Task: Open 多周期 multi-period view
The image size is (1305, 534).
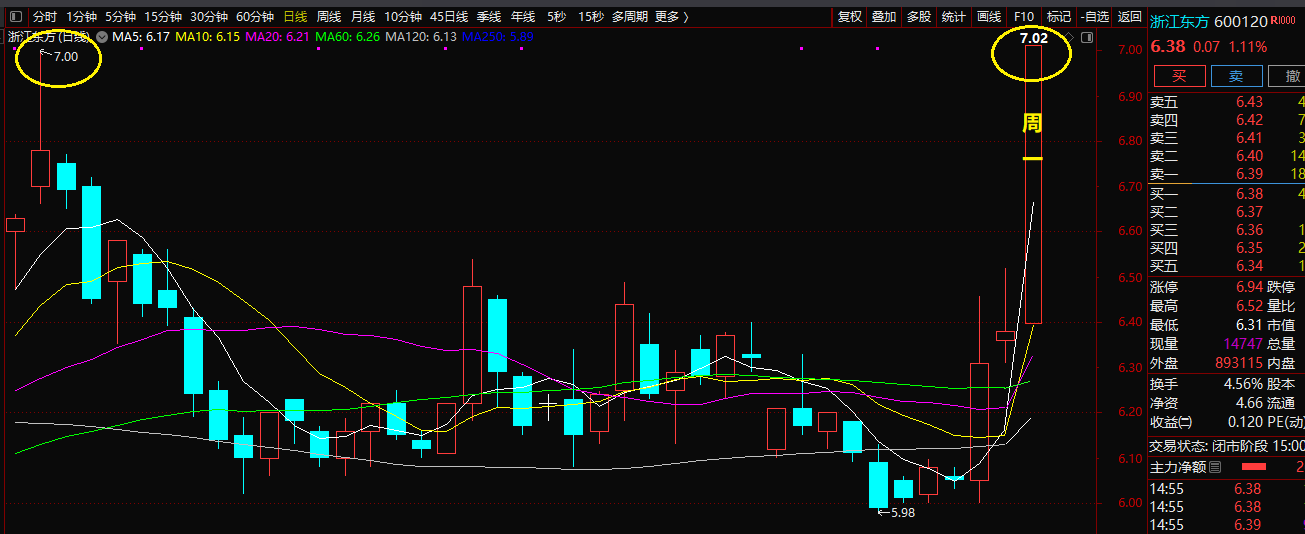Action: (630, 17)
